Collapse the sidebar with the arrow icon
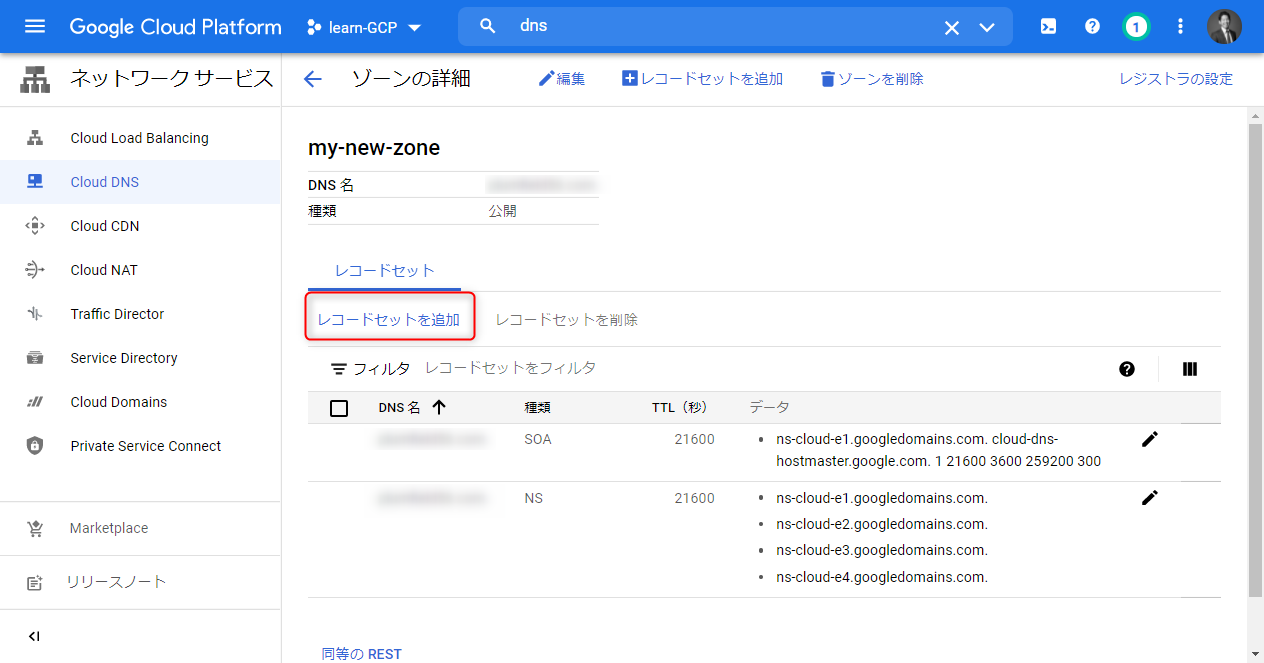 coord(34,636)
